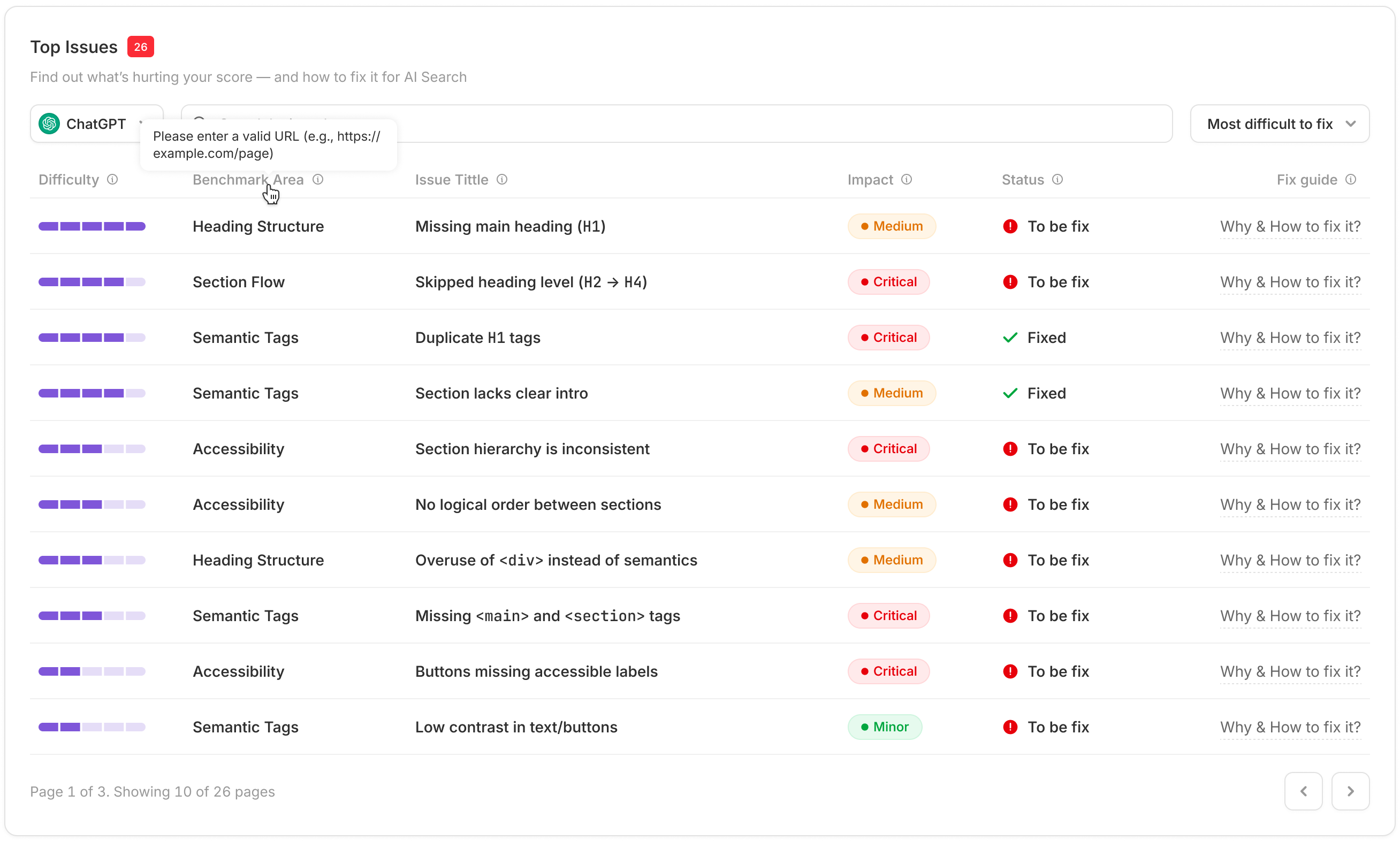1400x841 pixels.
Task: Click the Status column info icon
Action: (1057, 180)
